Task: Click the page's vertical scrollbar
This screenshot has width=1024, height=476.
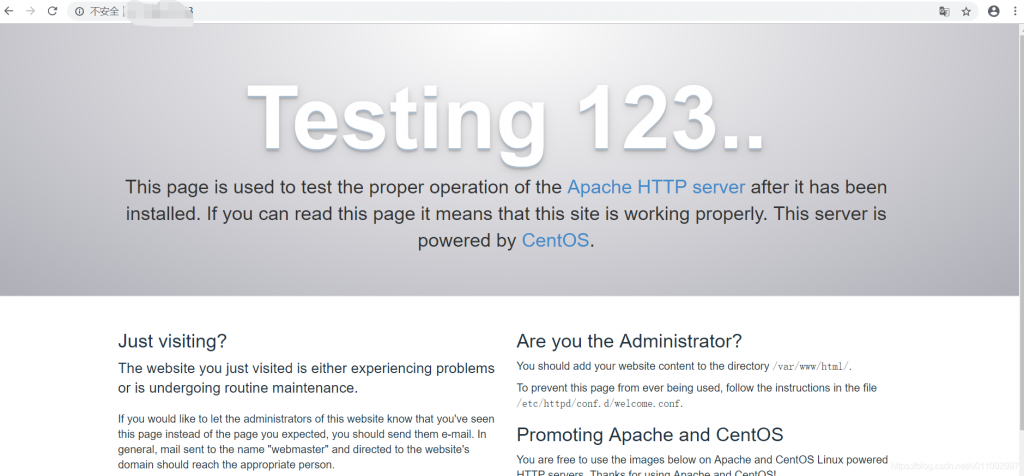Action: (x=1018, y=250)
